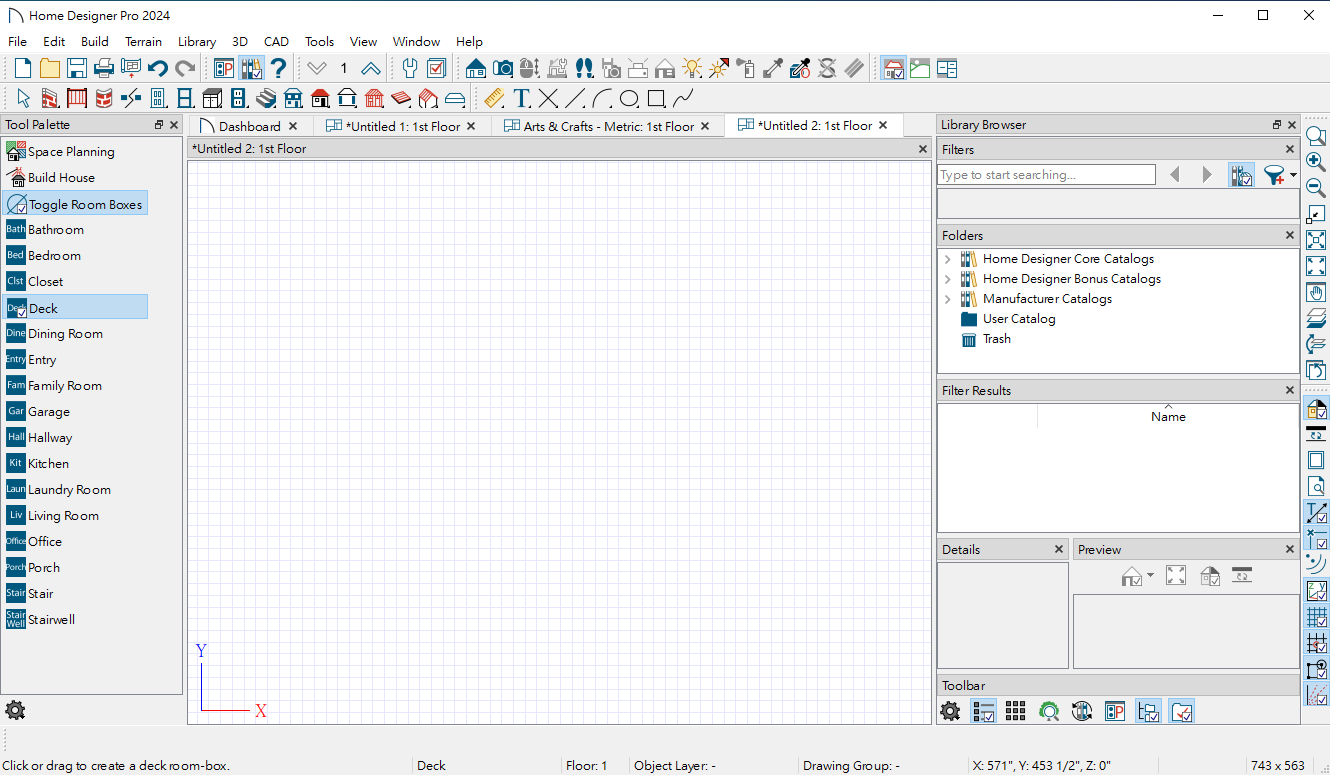Image resolution: width=1330 pixels, height=775 pixels.
Task: Expand the Home Designer Core Catalogs folder
Action: click(x=948, y=259)
